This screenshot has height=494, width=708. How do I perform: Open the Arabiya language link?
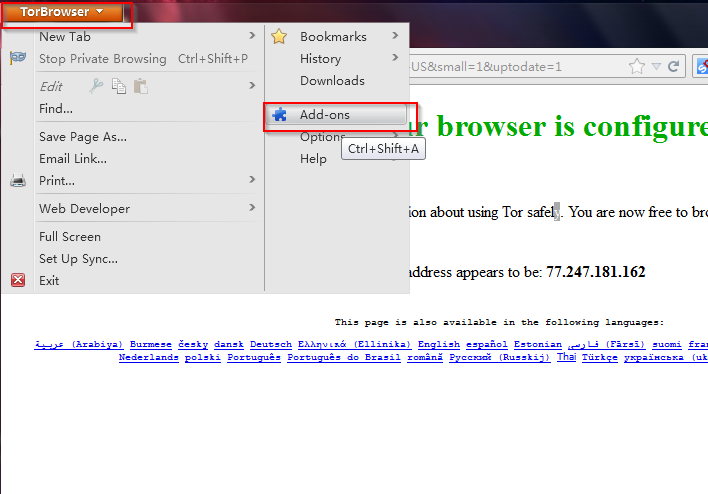79,344
